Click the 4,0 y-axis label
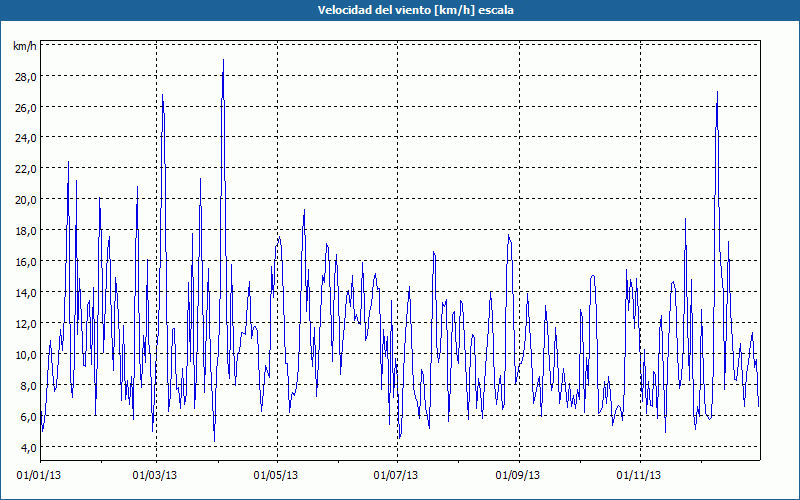 [28, 448]
